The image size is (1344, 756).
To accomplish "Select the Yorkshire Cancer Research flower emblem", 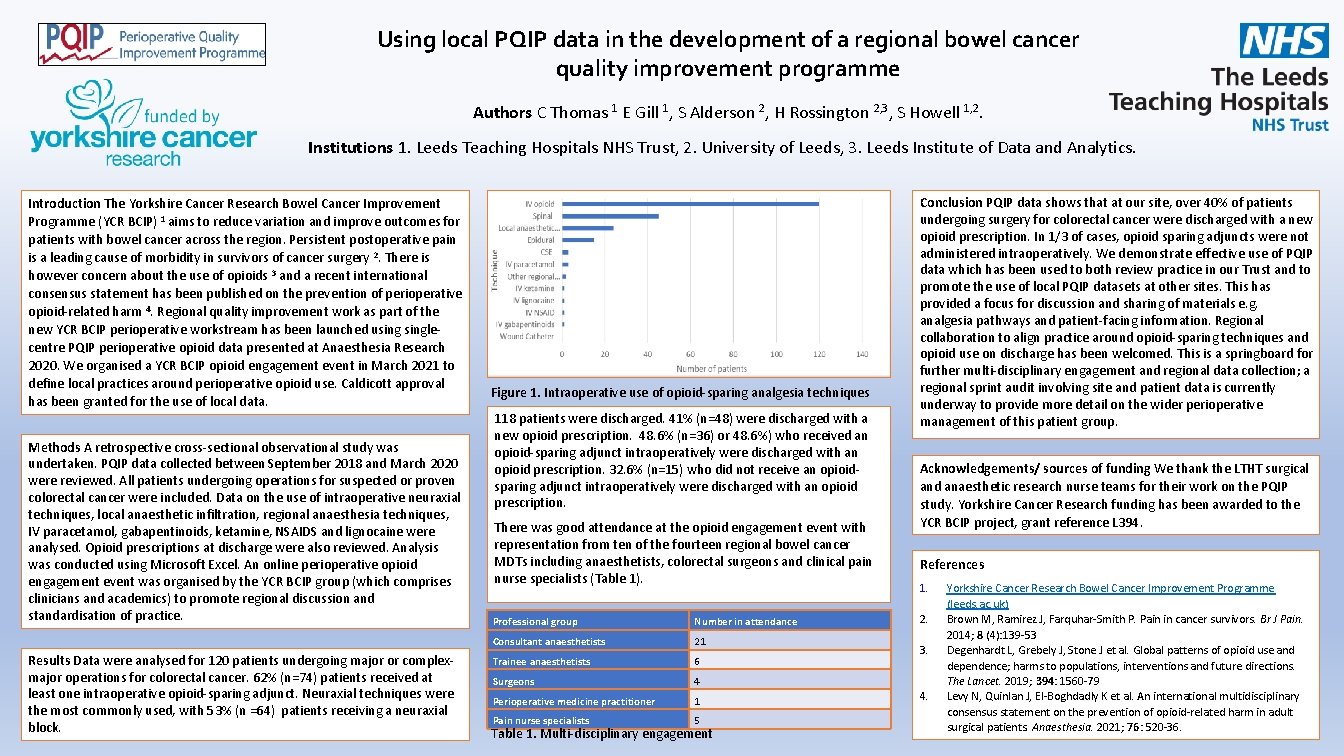I will [92, 100].
